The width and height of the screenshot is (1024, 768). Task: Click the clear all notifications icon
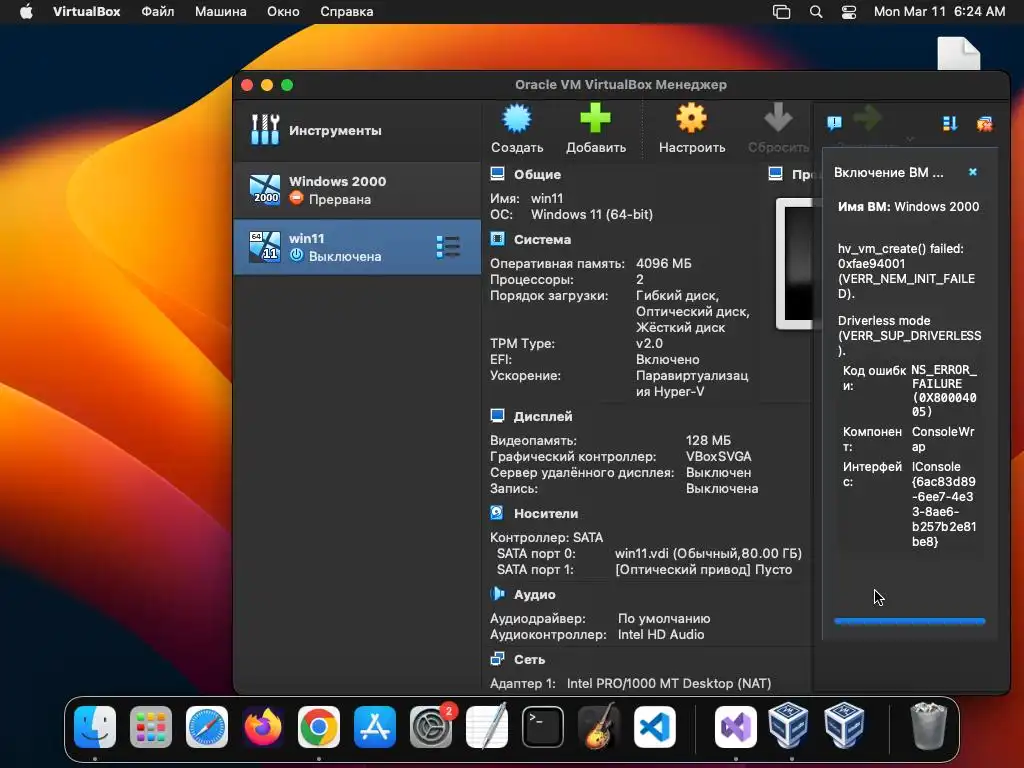tap(985, 123)
